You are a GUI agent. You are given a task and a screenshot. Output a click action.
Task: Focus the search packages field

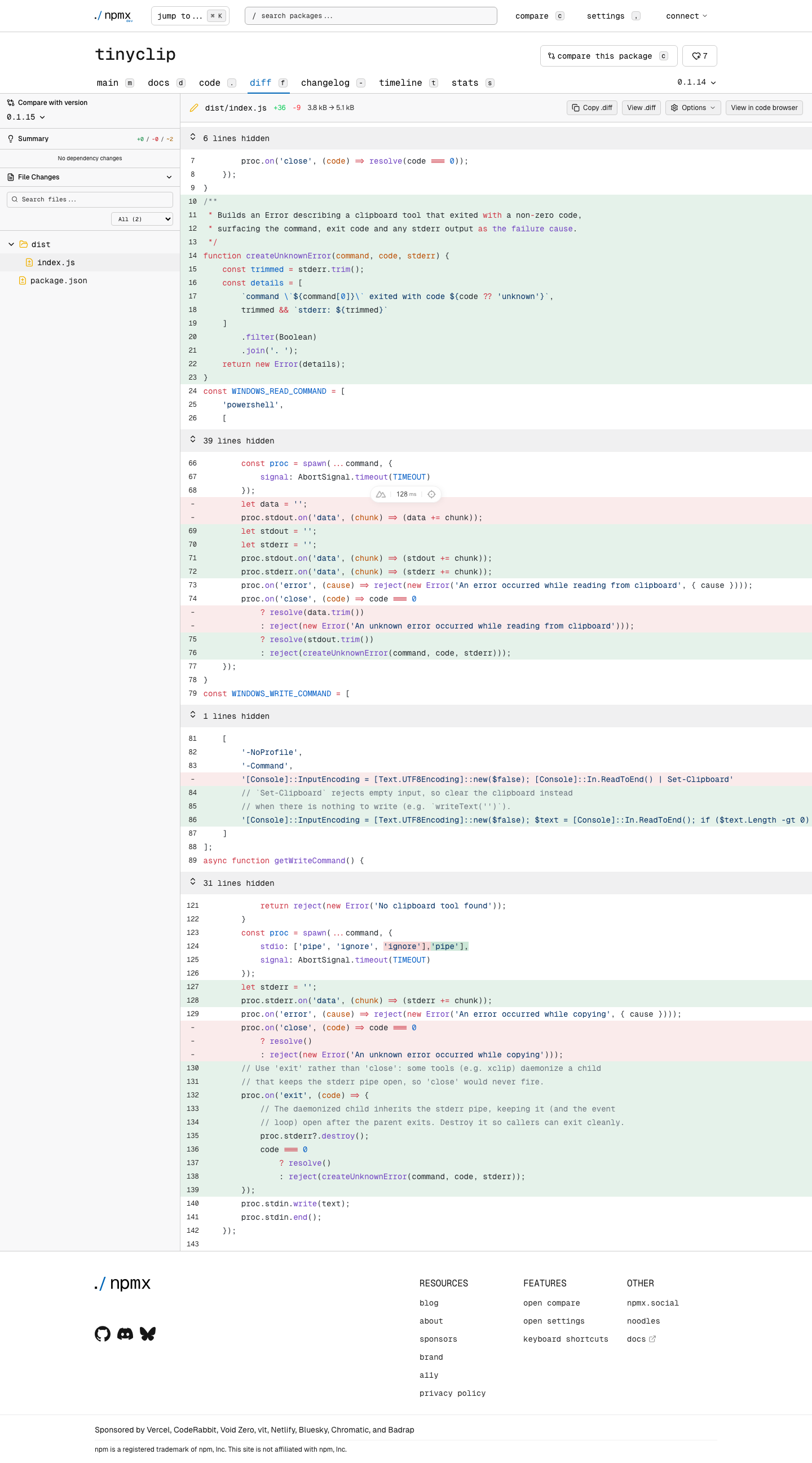(x=370, y=16)
